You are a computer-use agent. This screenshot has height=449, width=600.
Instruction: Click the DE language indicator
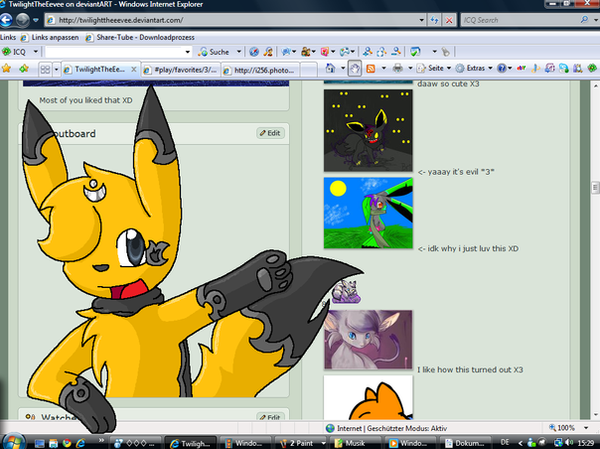tap(505, 442)
